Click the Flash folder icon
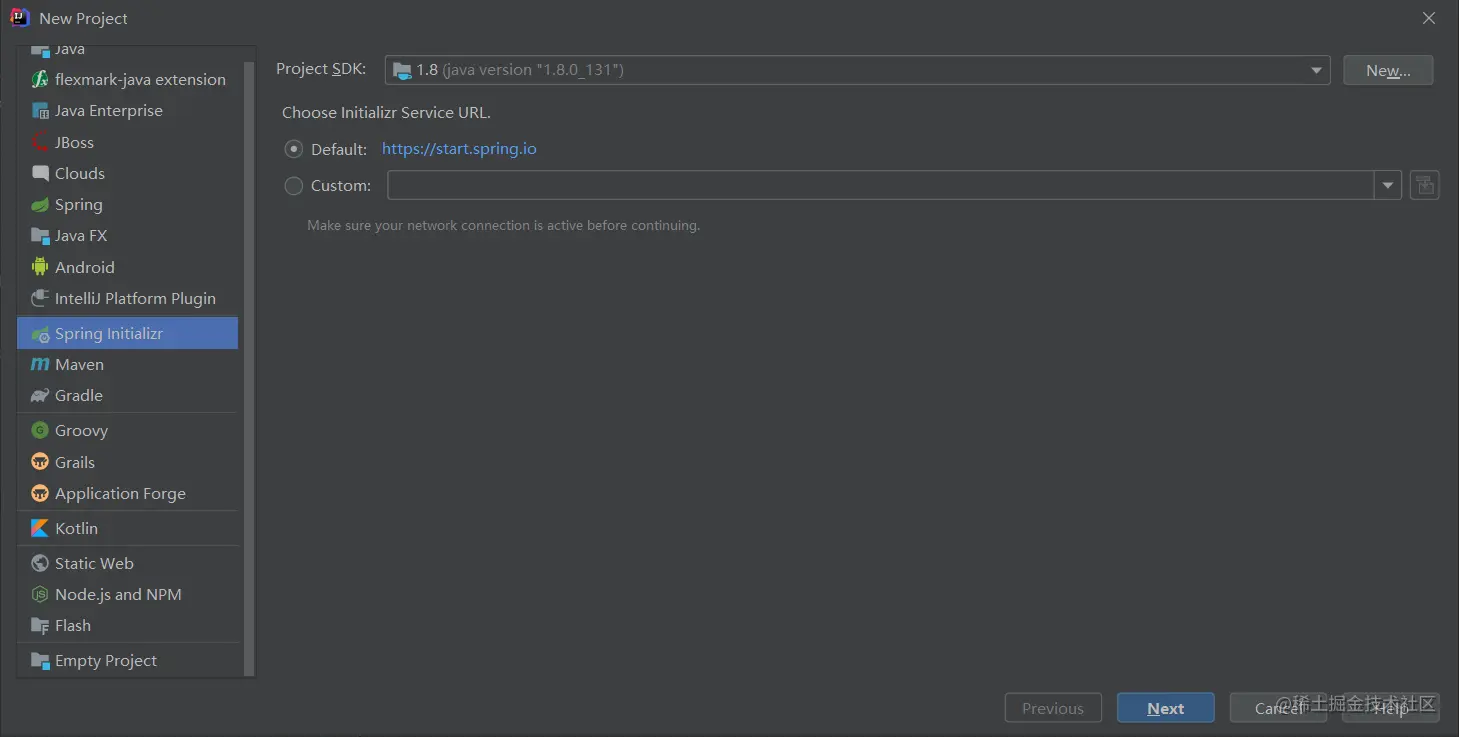Viewport: 1459px width, 737px height. click(40, 625)
